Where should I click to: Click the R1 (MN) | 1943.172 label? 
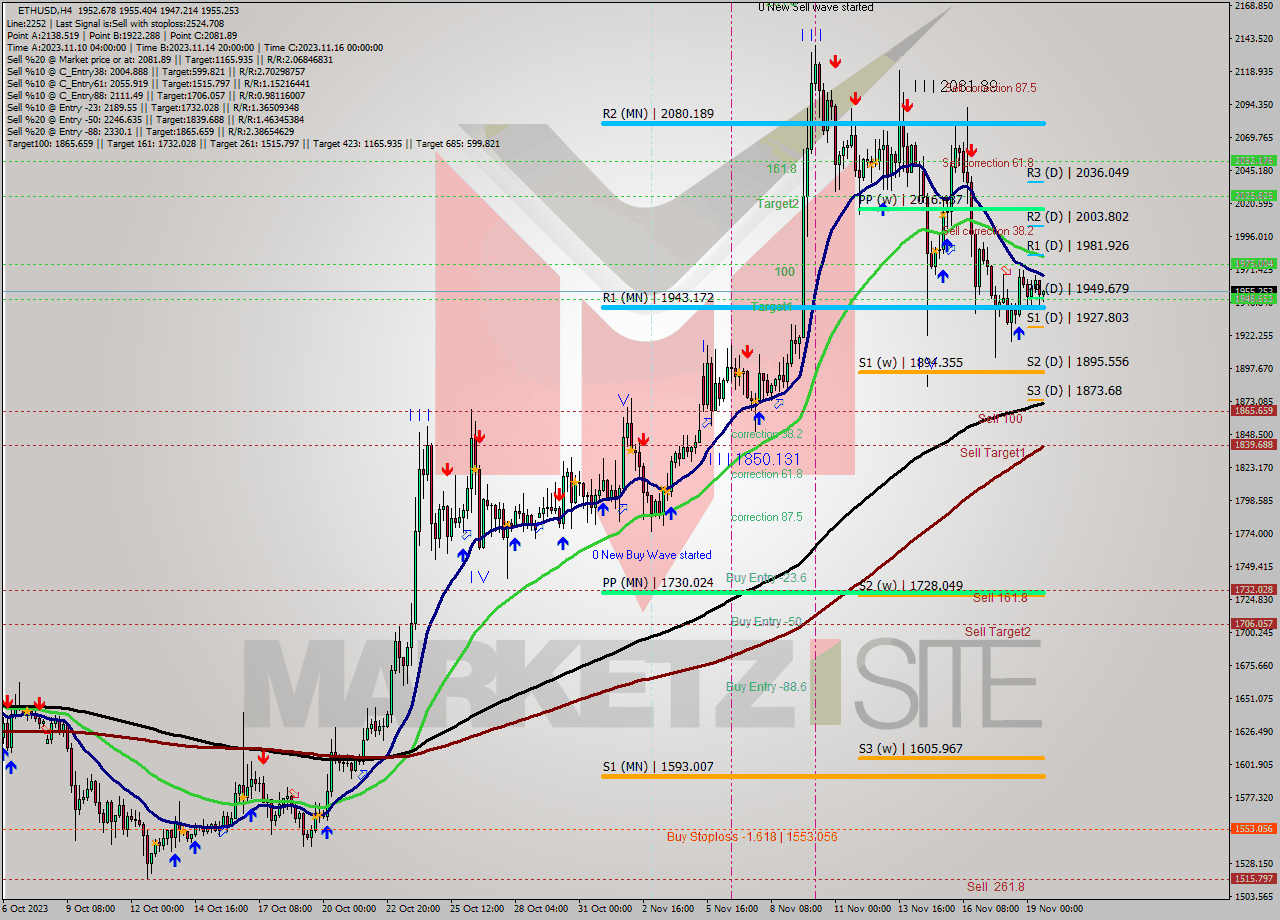[658, 298]
